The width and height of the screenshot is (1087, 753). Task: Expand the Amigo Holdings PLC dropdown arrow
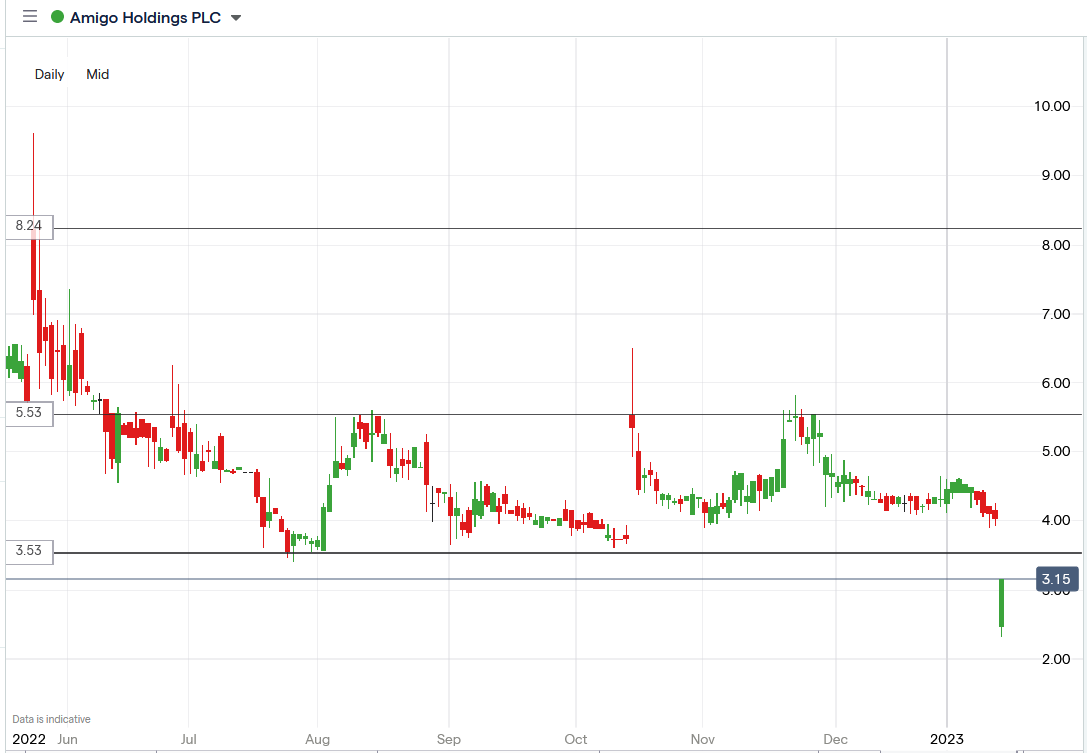(236, 18)
